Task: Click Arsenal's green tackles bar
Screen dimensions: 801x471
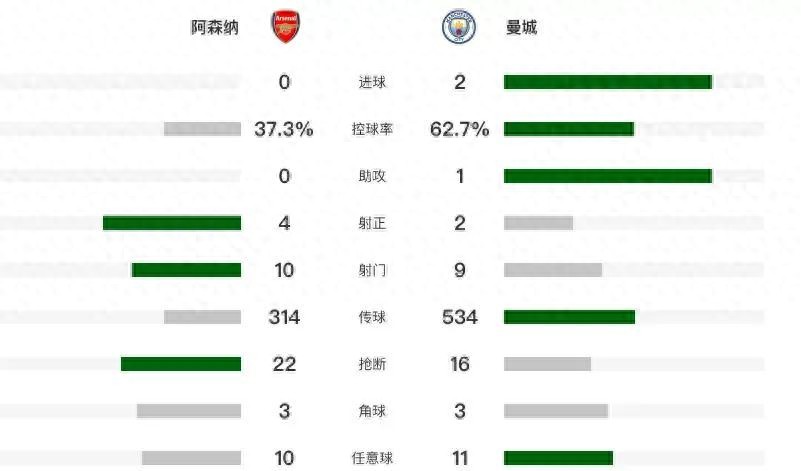Action: (181, 364)
